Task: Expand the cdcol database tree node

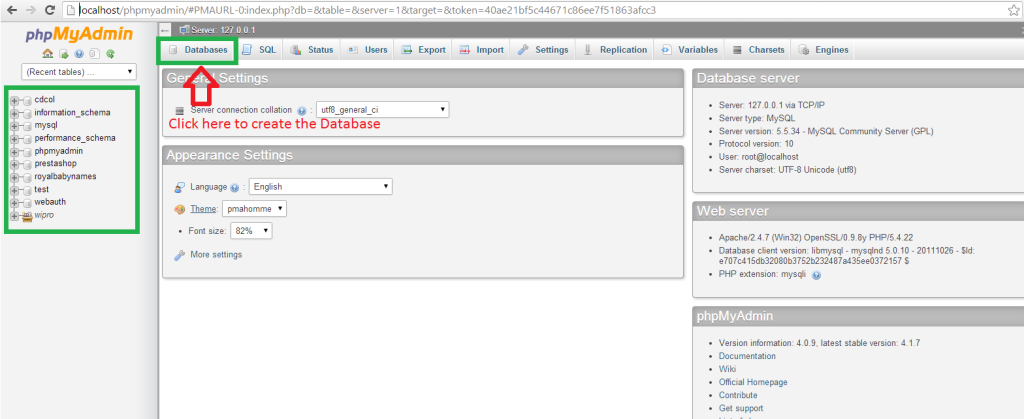Action: tap(14, 100)
